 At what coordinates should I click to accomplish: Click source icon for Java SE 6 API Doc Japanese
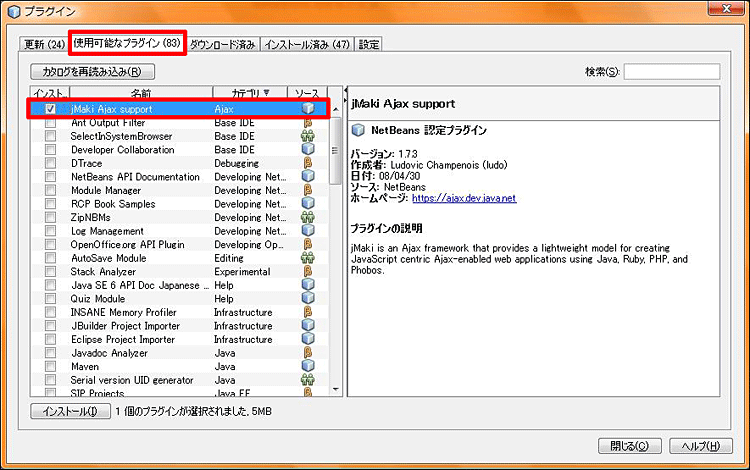tap(308, 285)
